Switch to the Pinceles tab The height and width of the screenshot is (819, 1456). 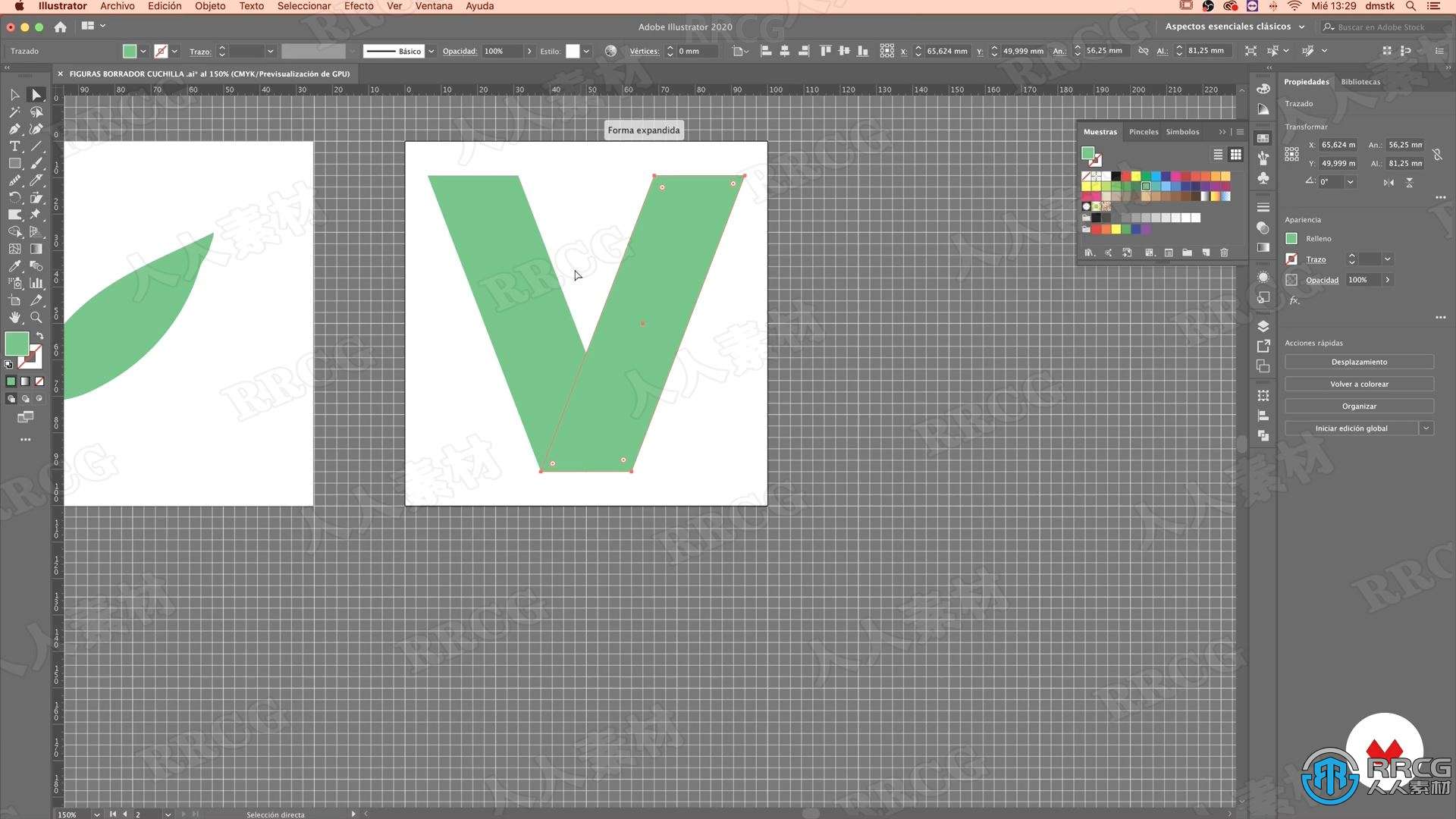coord(1144,132)
